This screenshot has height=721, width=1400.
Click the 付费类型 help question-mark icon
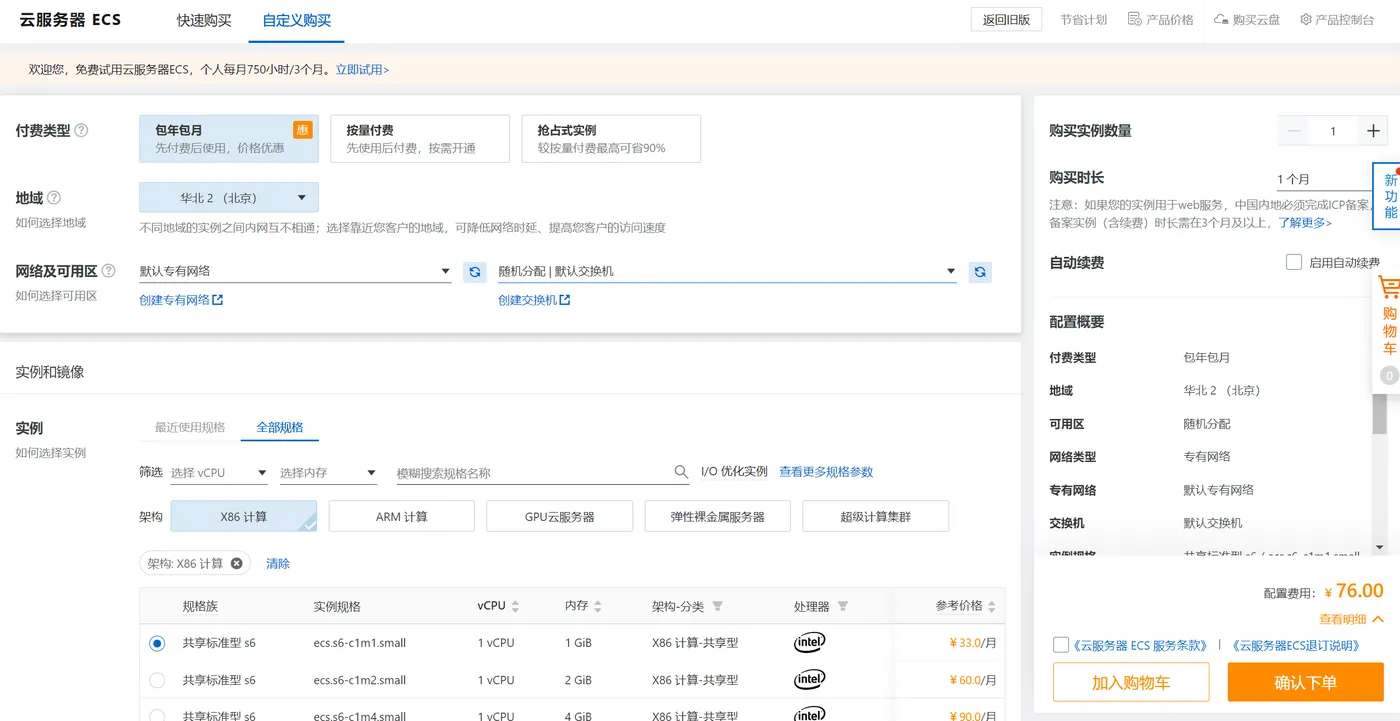click(x=82, y=130)
